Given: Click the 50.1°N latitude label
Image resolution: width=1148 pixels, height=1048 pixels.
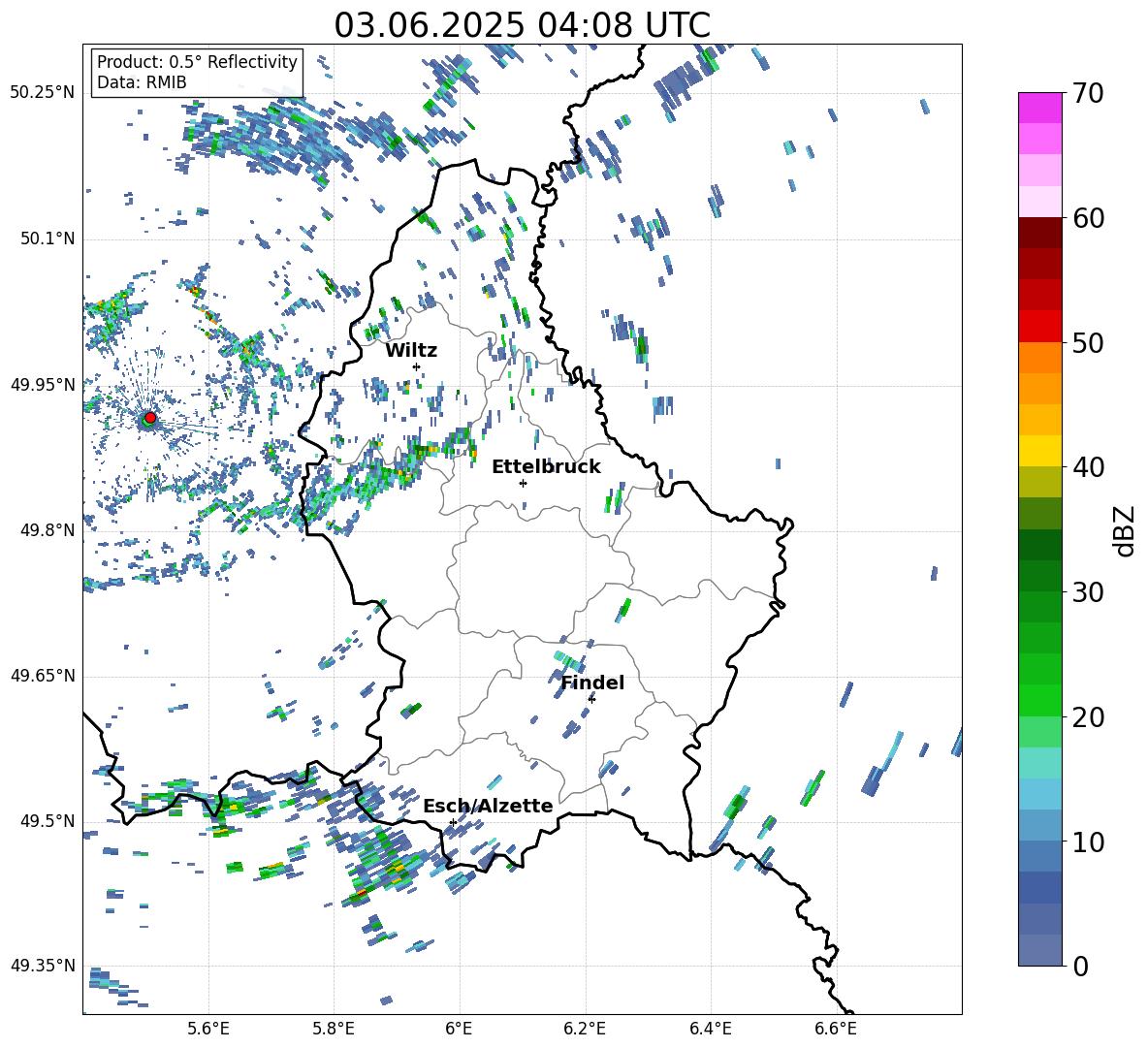Looking at the screenshot, I should pos(48,238).
